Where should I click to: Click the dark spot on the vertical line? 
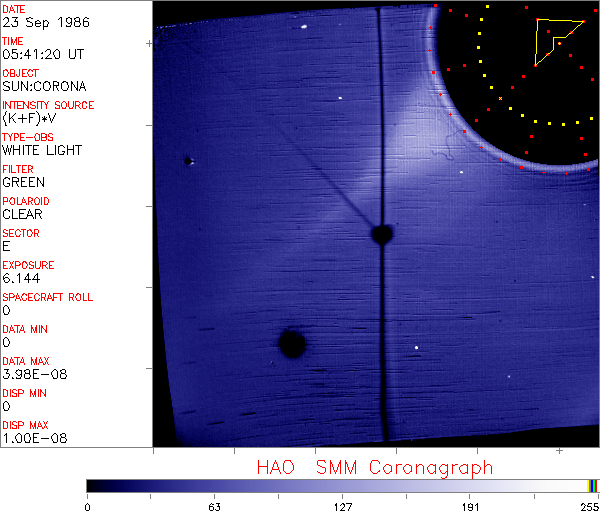(381, 234)
